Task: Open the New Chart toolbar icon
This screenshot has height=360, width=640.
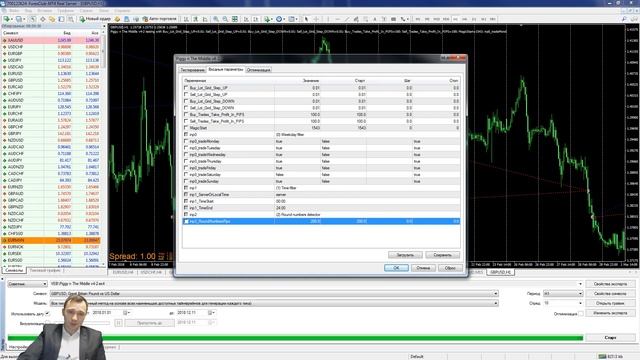Action: point(7,19)
